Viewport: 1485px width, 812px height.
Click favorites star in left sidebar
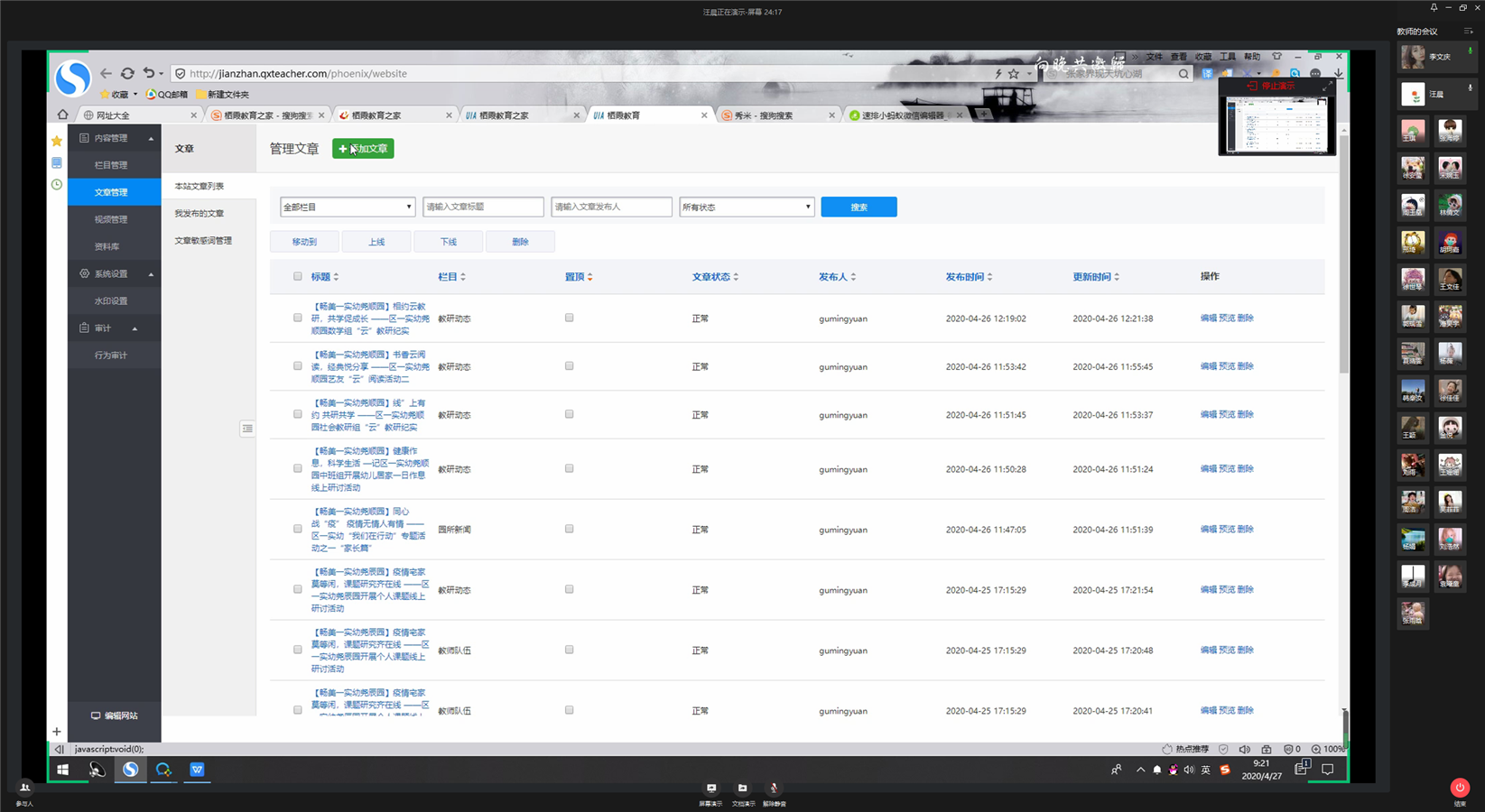click(57, 141)
